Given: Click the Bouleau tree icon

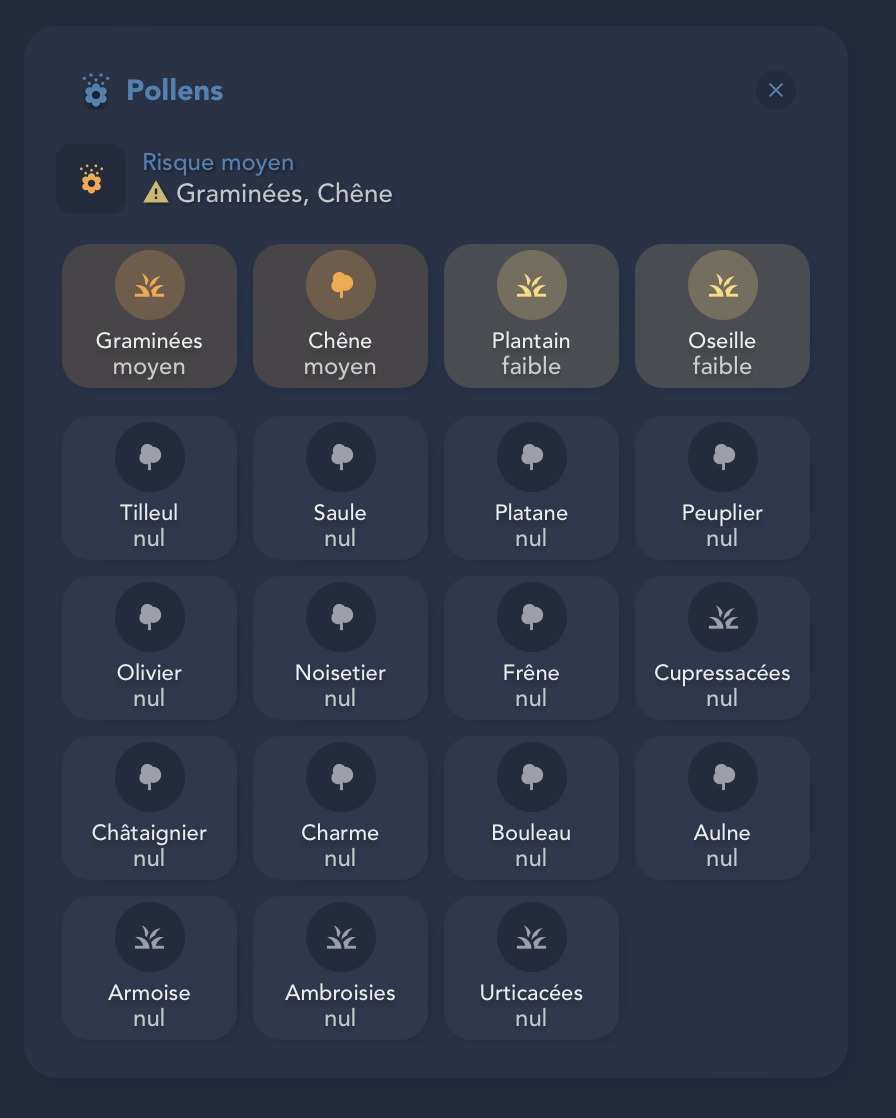Looking at the screenshot, I should (x=532, y=777).
